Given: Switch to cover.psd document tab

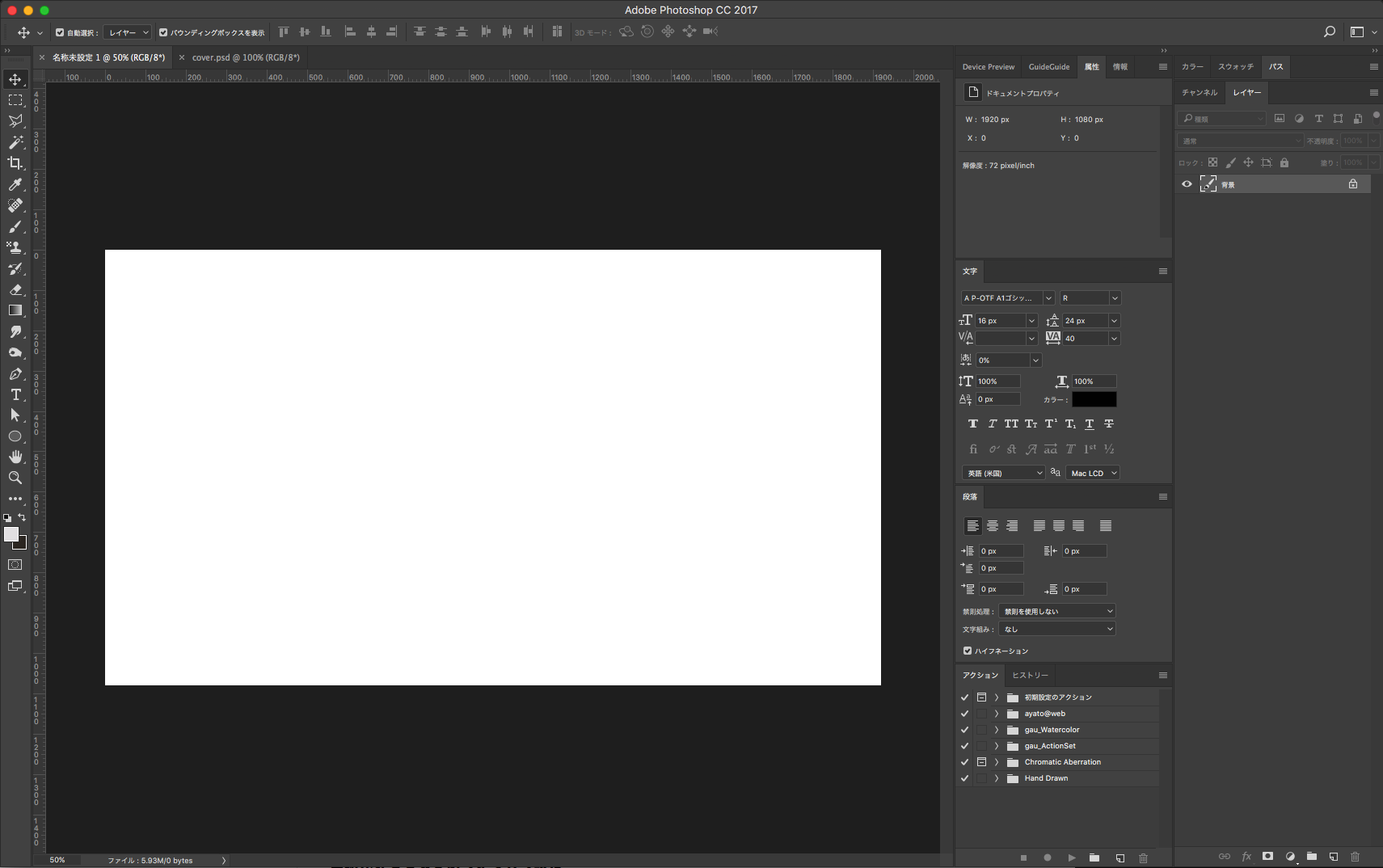Looking at the screenshot, I should point(246,57).
